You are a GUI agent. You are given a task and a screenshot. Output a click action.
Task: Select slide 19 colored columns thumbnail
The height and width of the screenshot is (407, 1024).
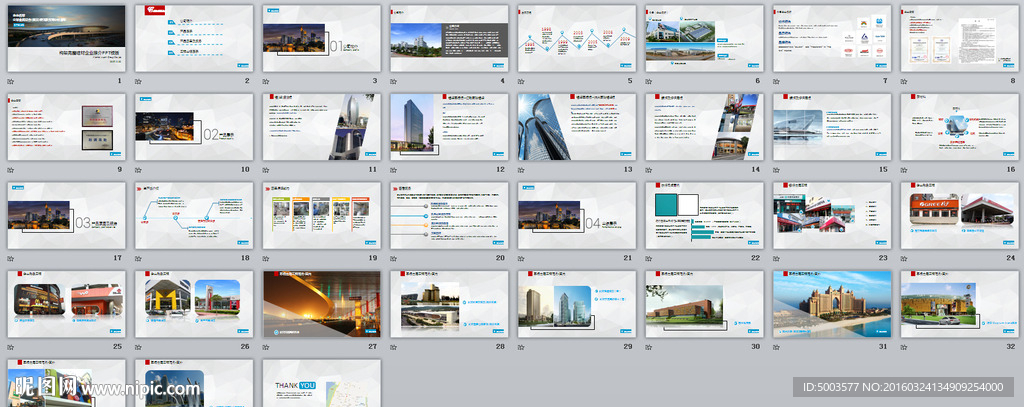click(322, 216)
